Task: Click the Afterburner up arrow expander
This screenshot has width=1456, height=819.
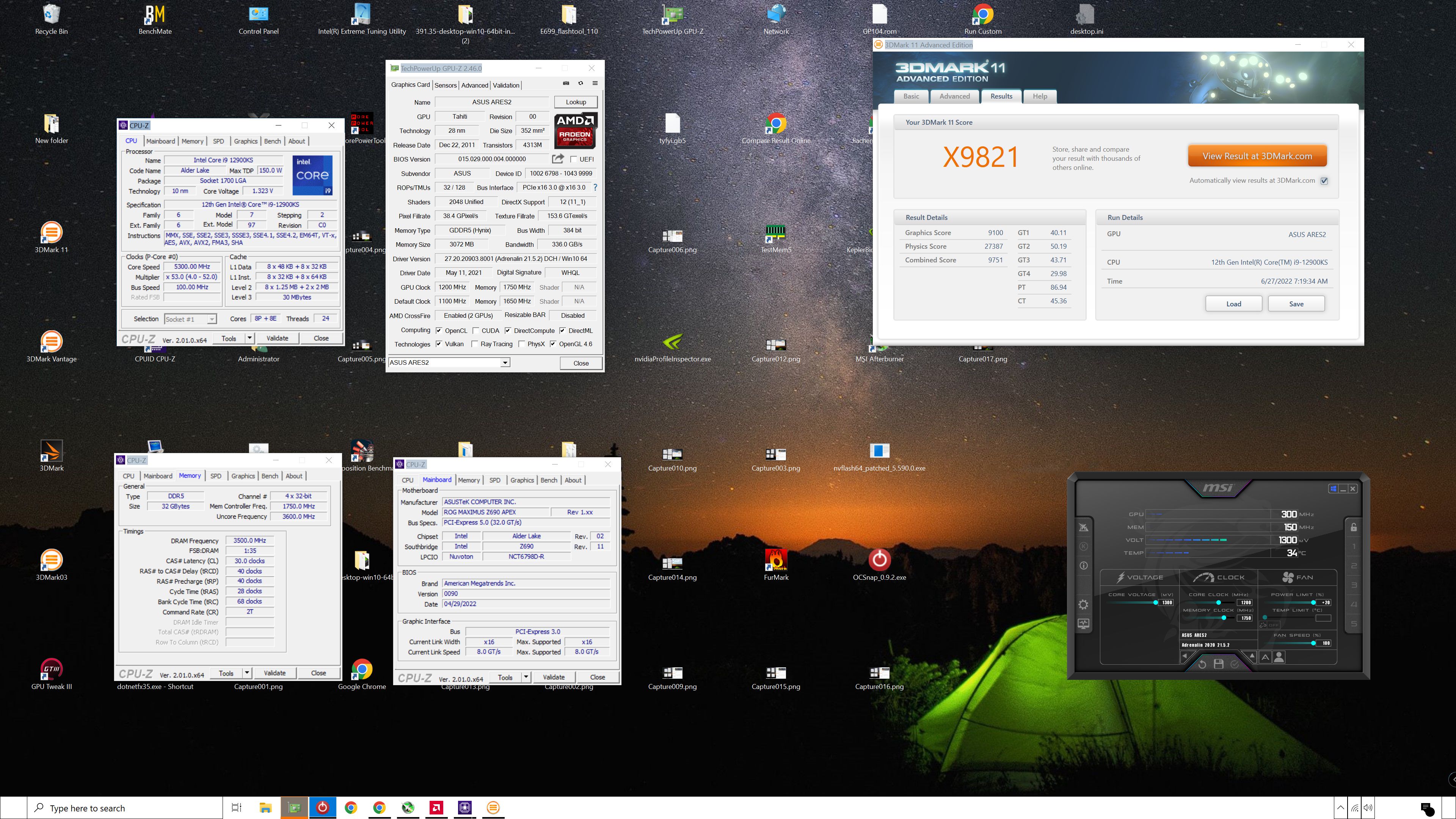Action: point(1252,656)
